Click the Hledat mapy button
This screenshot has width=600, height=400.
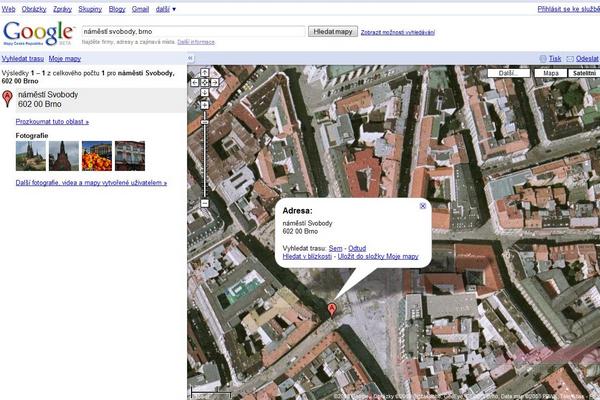tap(333, 32)
